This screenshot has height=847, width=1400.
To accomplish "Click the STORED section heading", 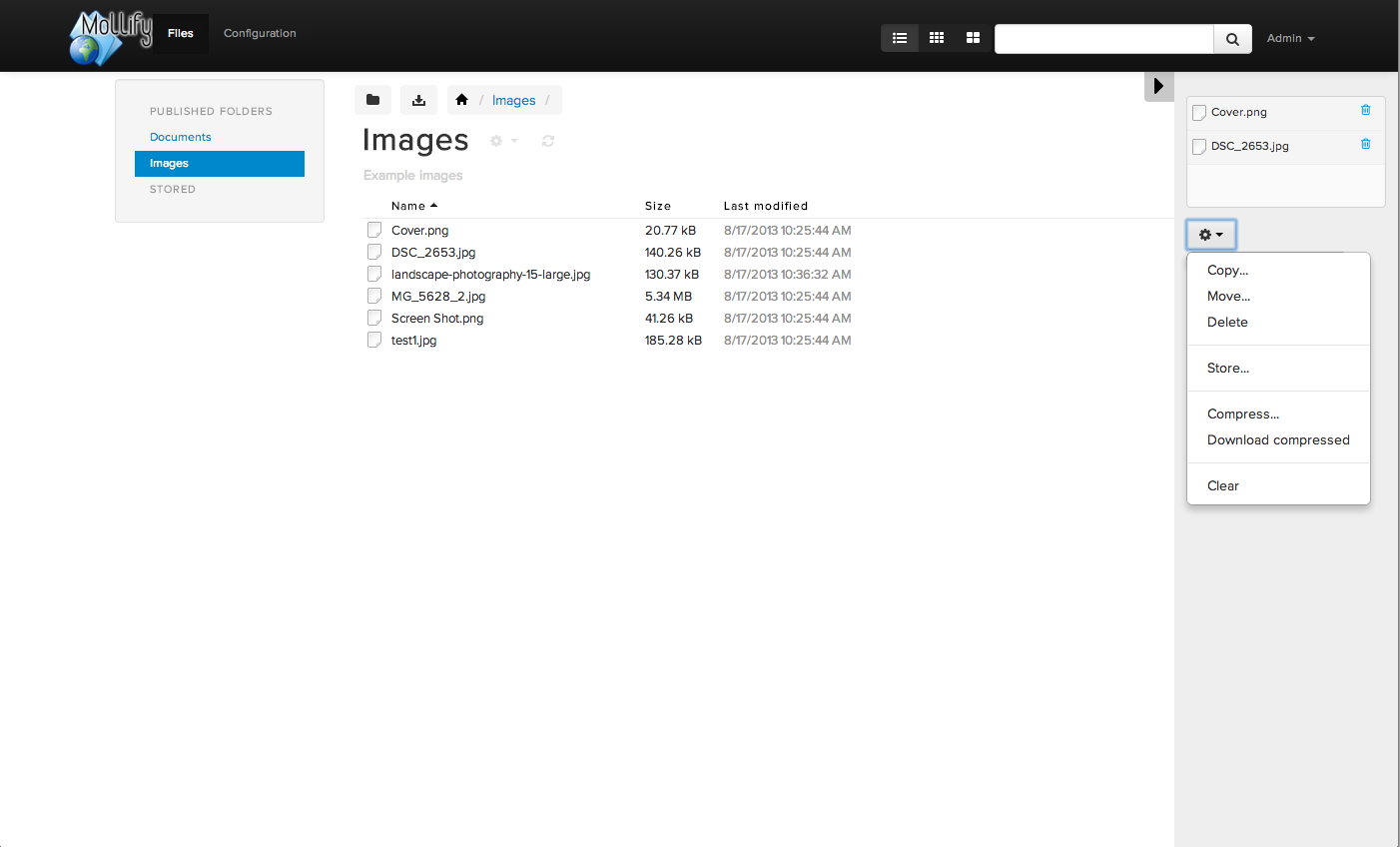I will pyautogui.click(x=173, y=189).
